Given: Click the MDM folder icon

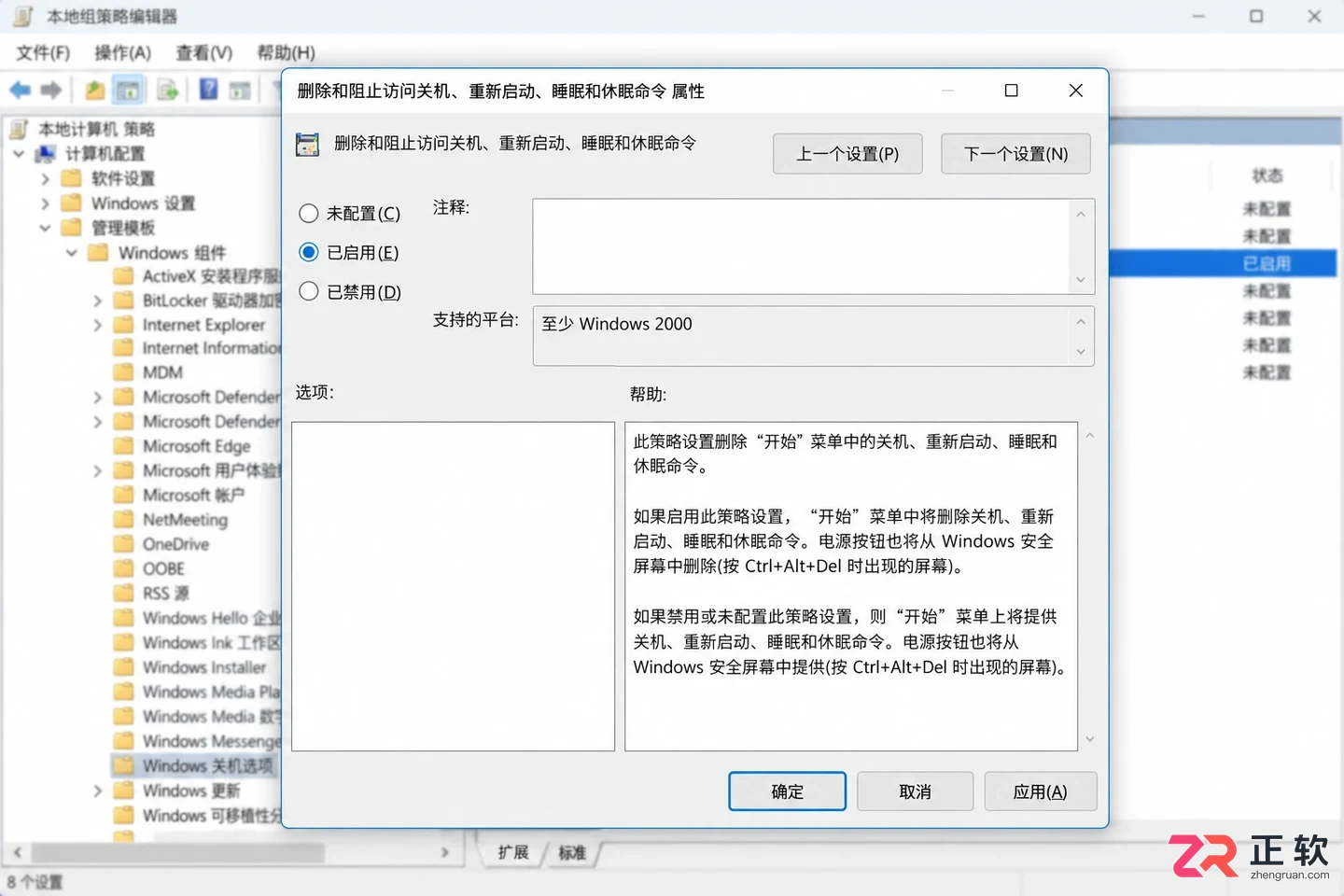Looking at the screenshot, I should 123,372.
